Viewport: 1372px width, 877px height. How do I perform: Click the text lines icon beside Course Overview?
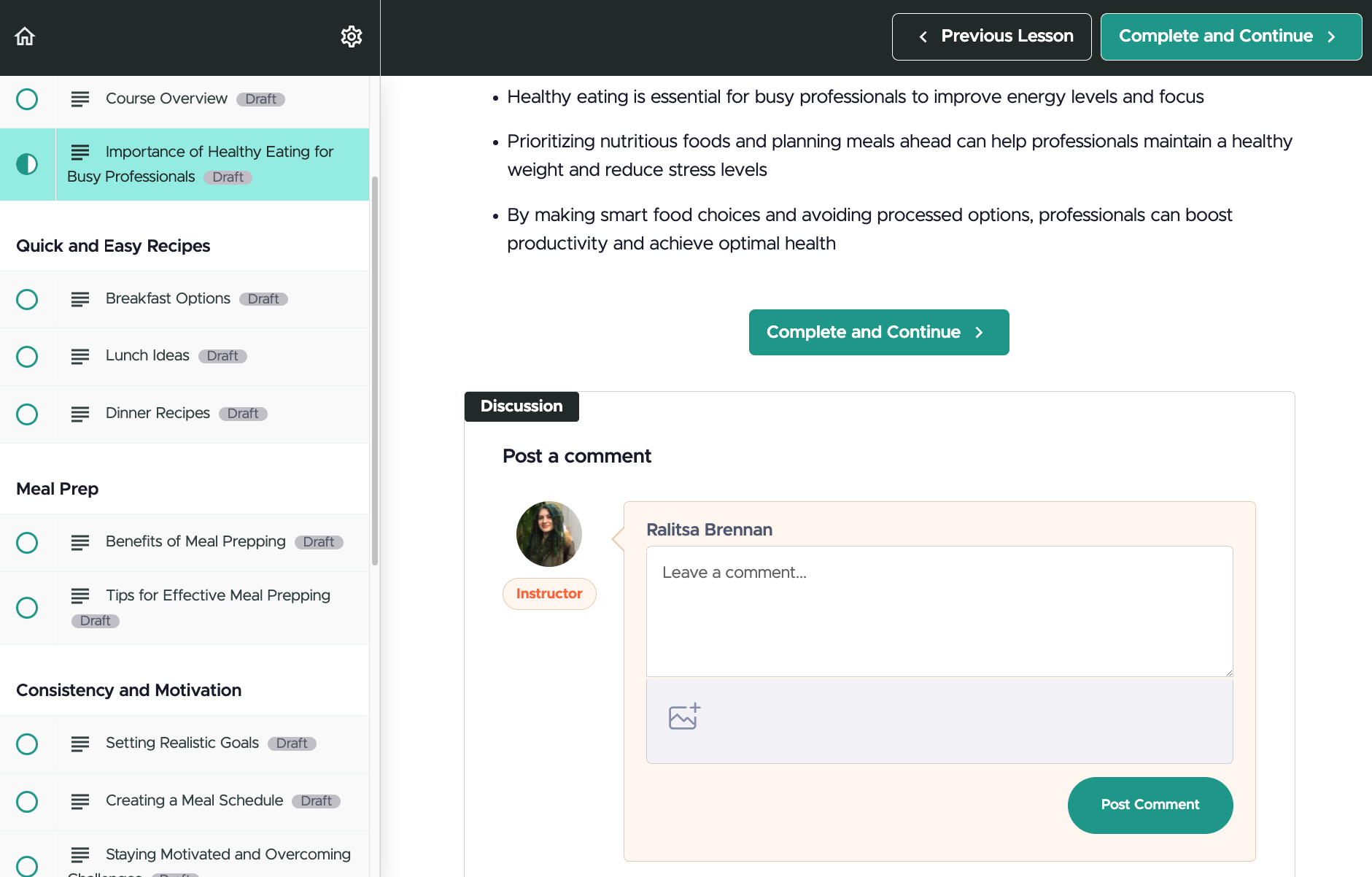pyautogui.click(x=80, y=99)
